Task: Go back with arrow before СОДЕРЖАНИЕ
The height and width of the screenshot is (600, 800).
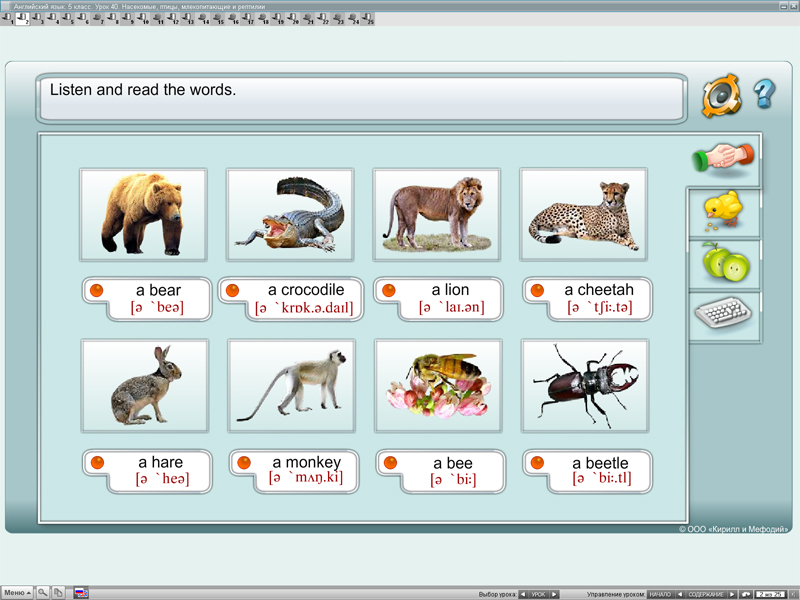Action: click(x=680, y=594)
